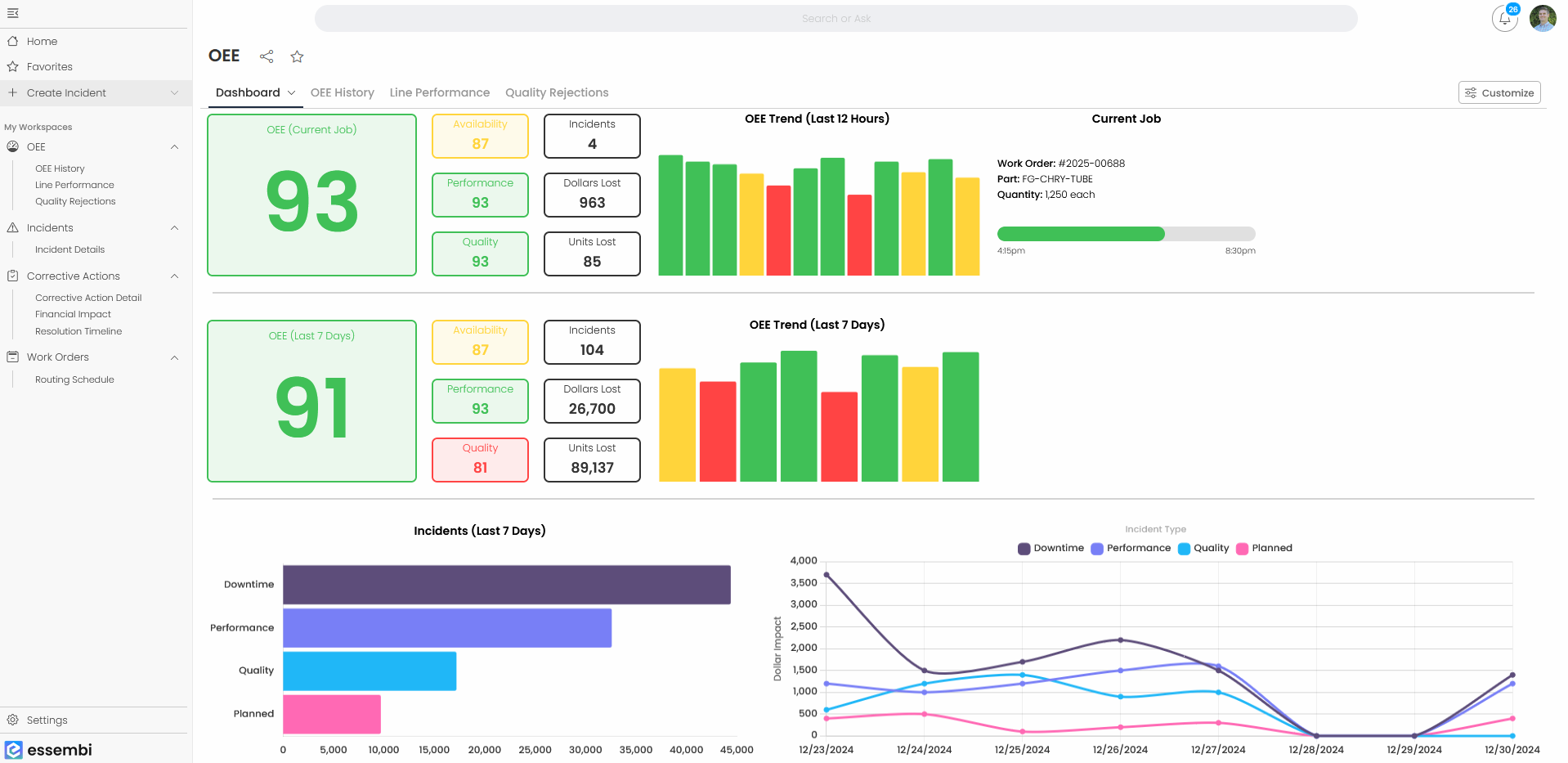The width and height of the screenshot is (1568, 763).
Task: Collapse the Work Orders section
Action: click(174, 357)
